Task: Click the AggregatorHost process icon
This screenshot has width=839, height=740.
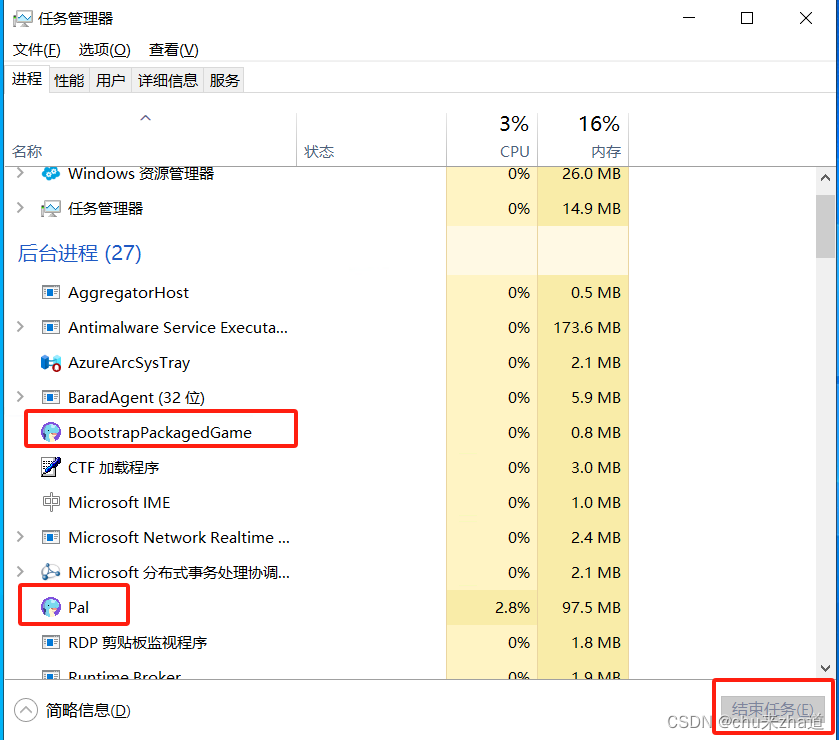Action: (51, 292)
